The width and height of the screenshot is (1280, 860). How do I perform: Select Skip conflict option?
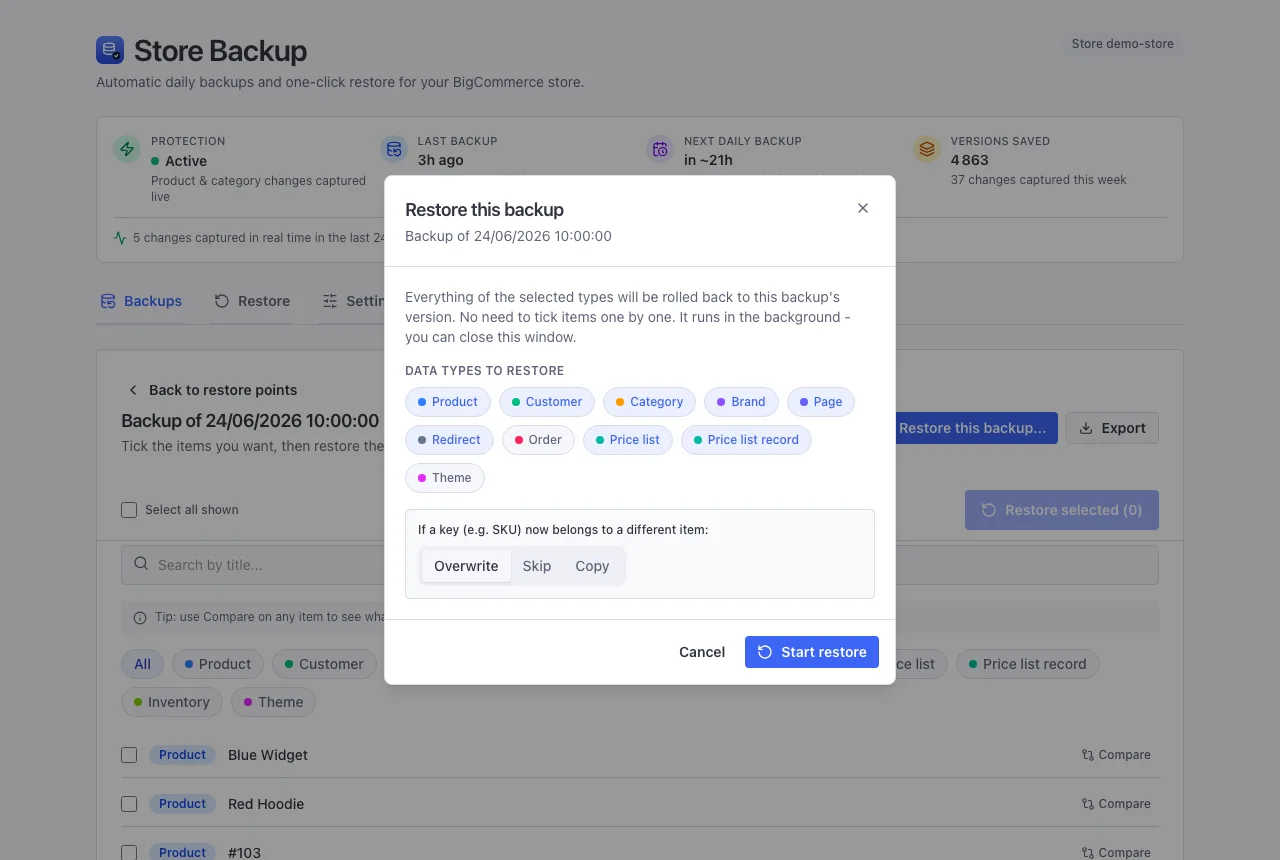tap(537, 566)
